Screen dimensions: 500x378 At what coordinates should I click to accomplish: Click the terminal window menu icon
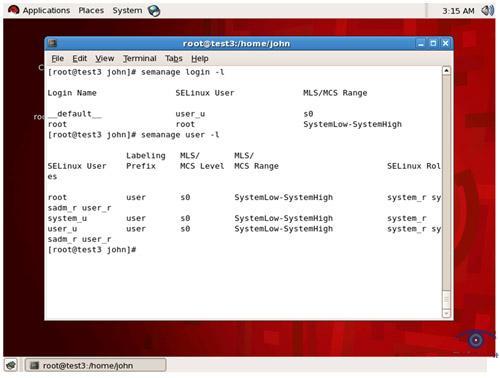52,43
